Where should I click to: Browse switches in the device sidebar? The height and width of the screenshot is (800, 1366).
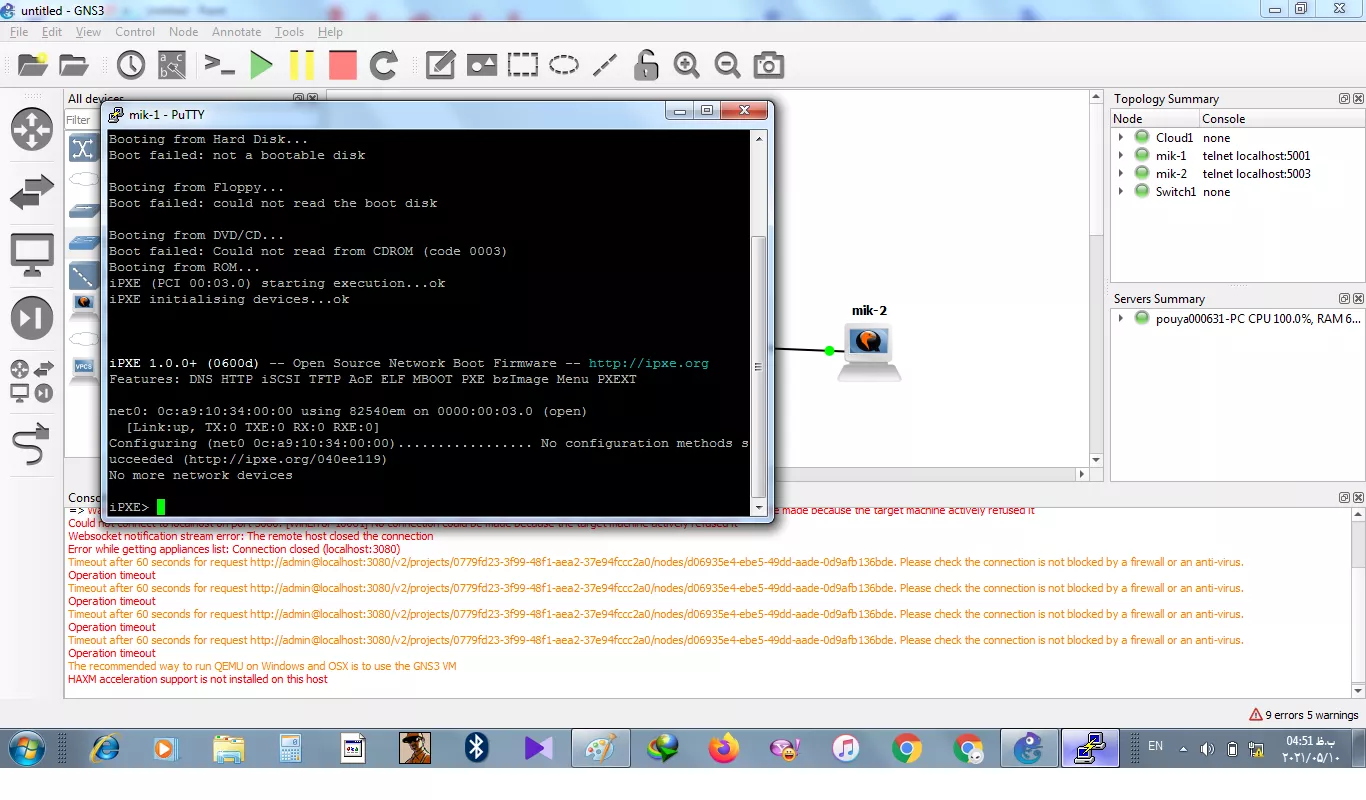32,193
